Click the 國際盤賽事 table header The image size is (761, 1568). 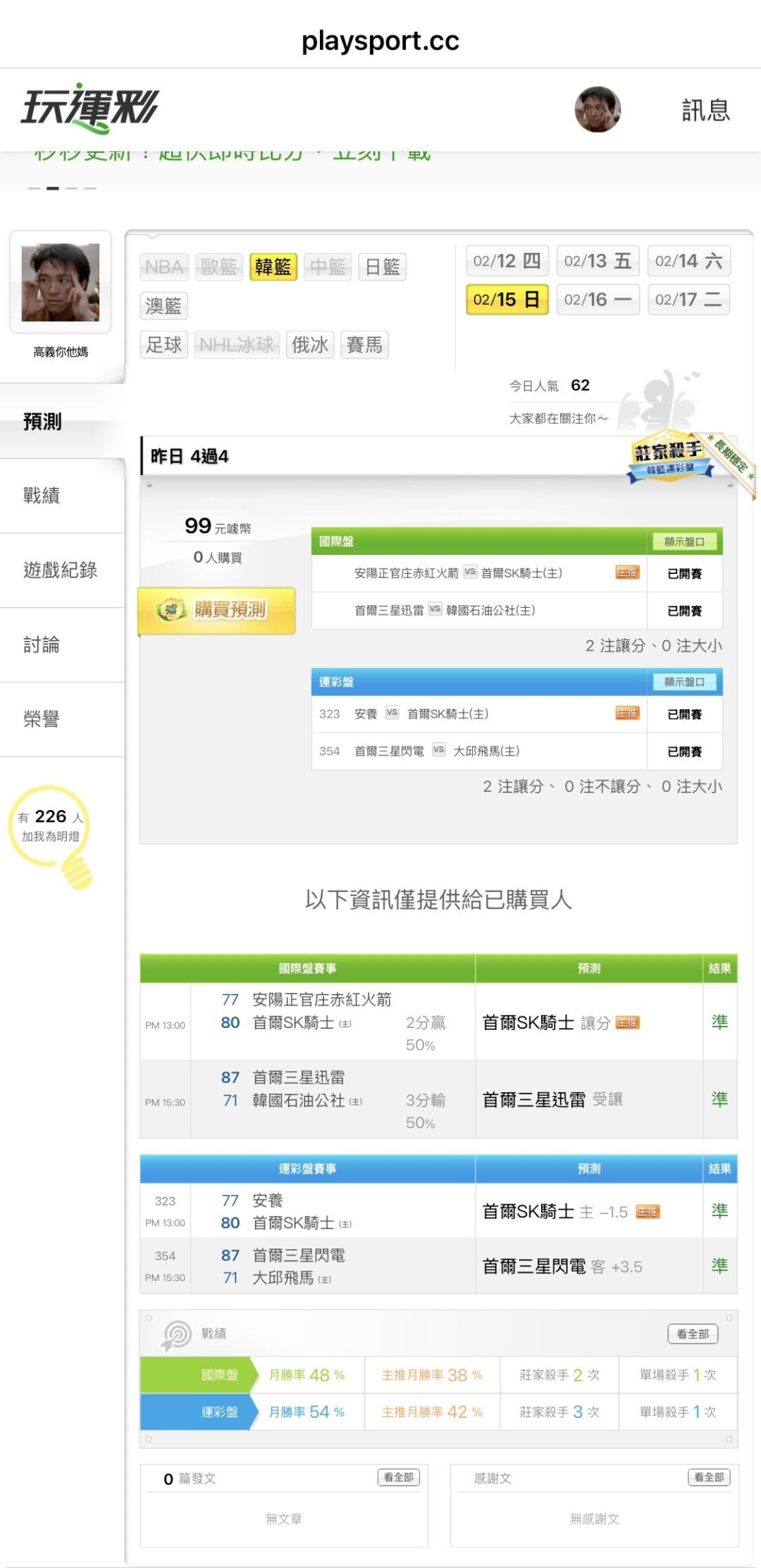point(307,969)
